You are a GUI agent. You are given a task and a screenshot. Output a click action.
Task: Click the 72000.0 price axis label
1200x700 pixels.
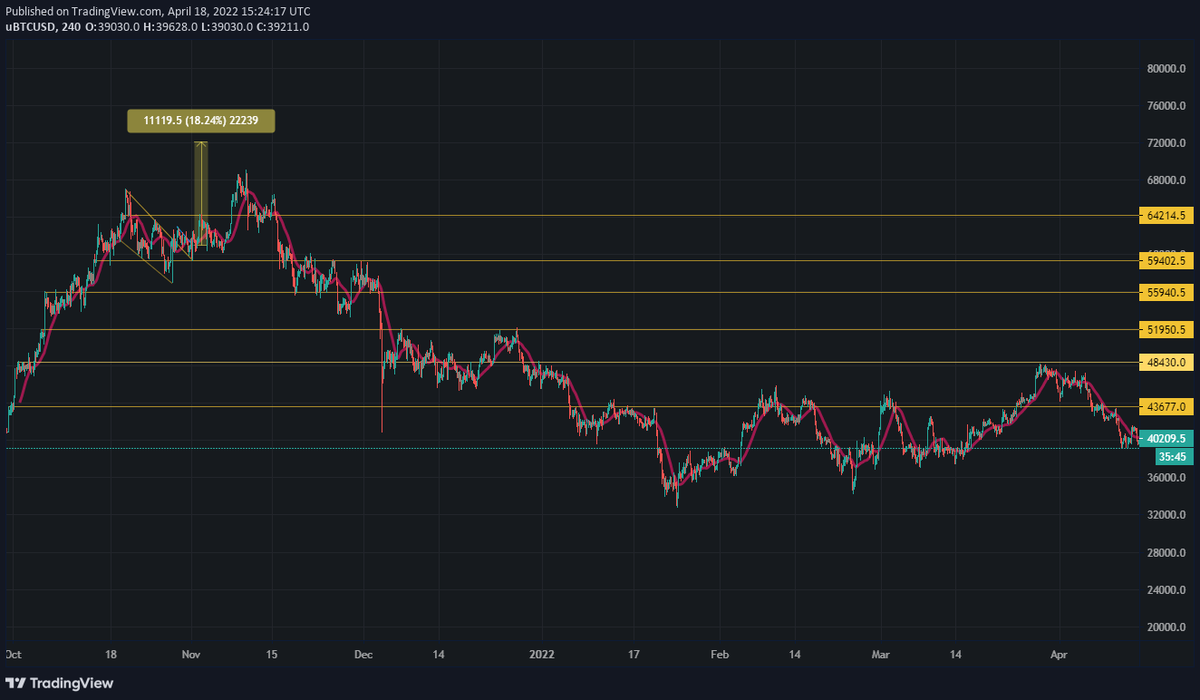coord(1165,144)
